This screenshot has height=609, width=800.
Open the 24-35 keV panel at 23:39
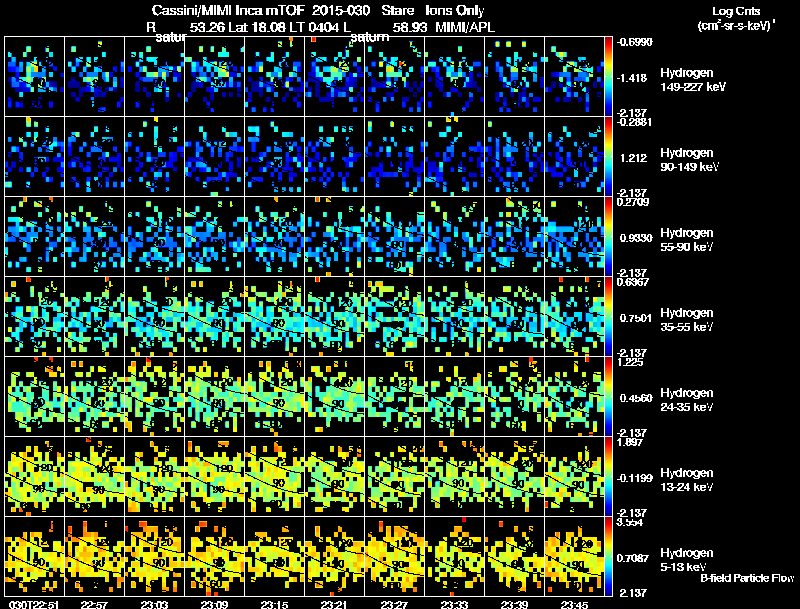[514, 396]
